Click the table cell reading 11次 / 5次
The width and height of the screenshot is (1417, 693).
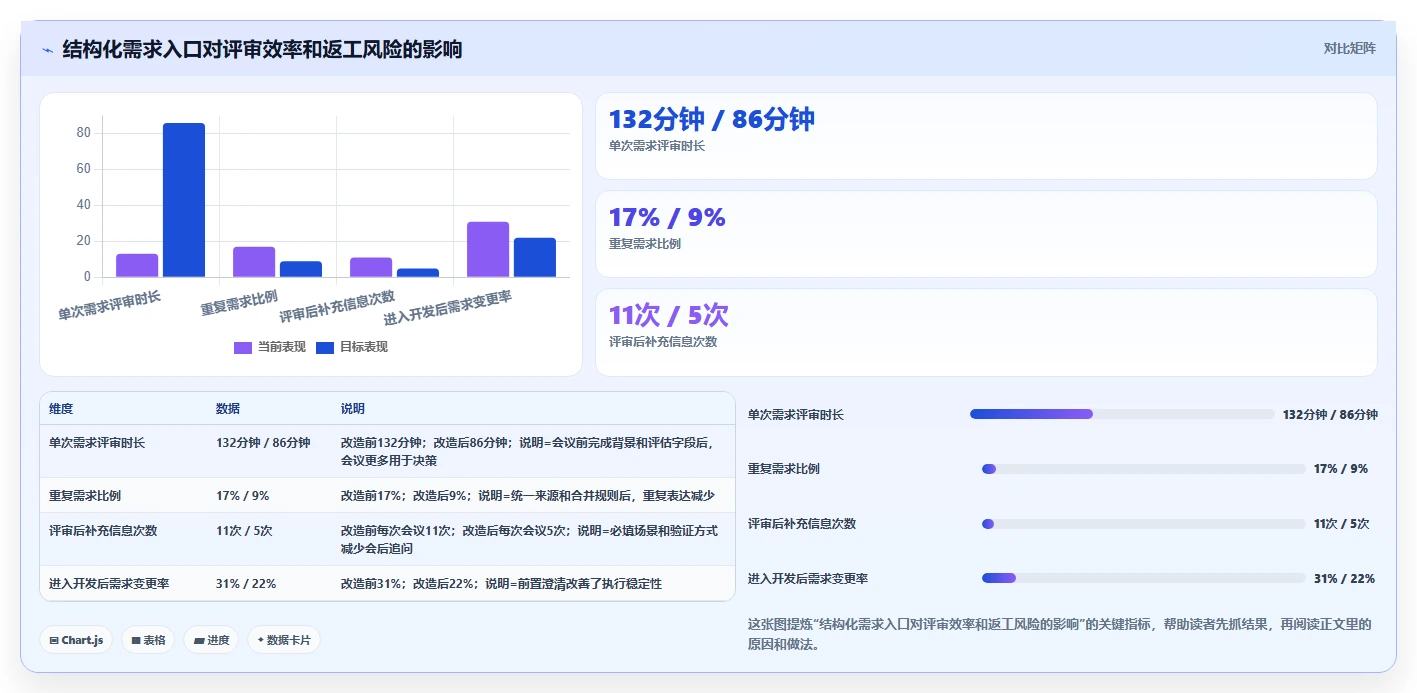click(244, 530)
